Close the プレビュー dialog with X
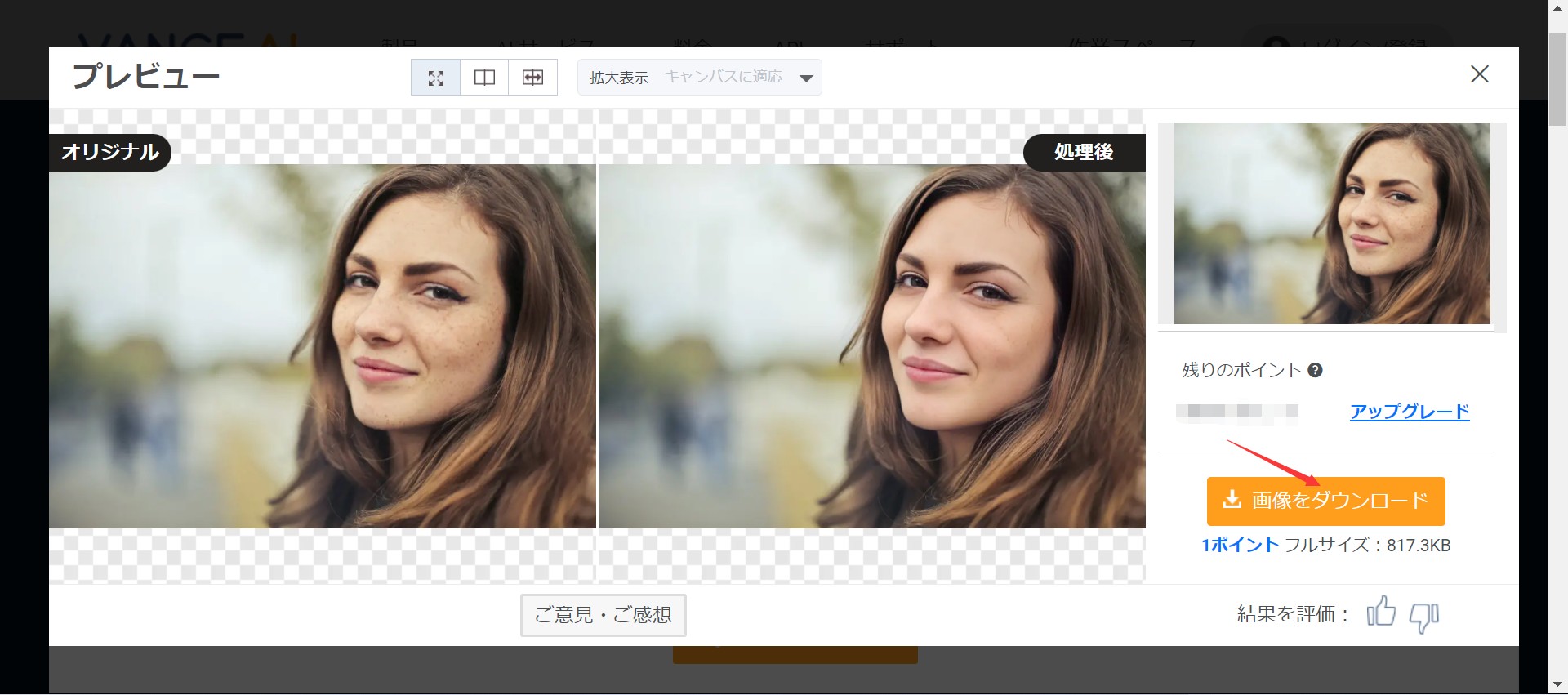Viewport: 1568px width, 695px height. [1480, 74]
